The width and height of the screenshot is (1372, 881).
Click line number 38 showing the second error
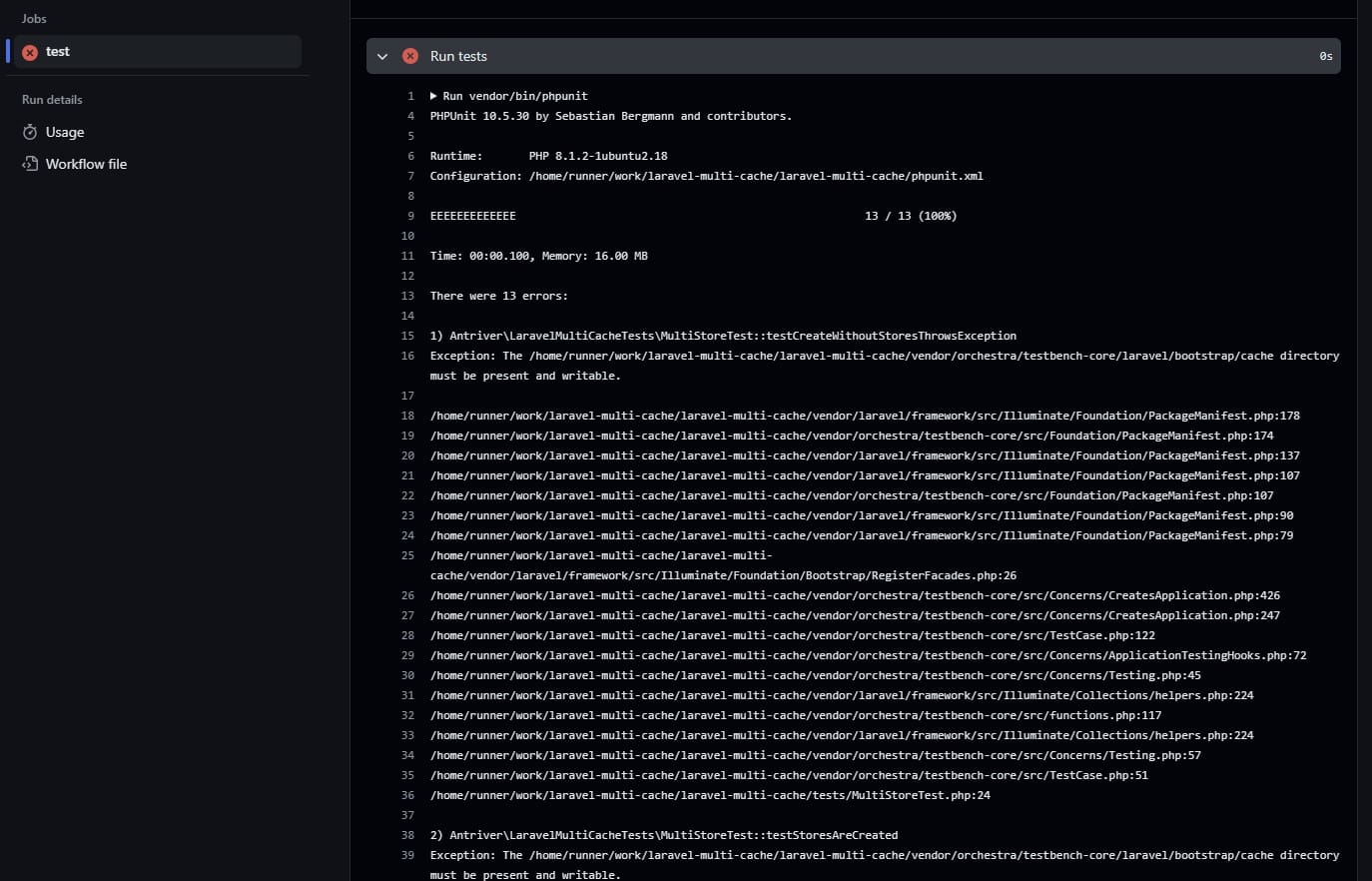click(407, 835)
